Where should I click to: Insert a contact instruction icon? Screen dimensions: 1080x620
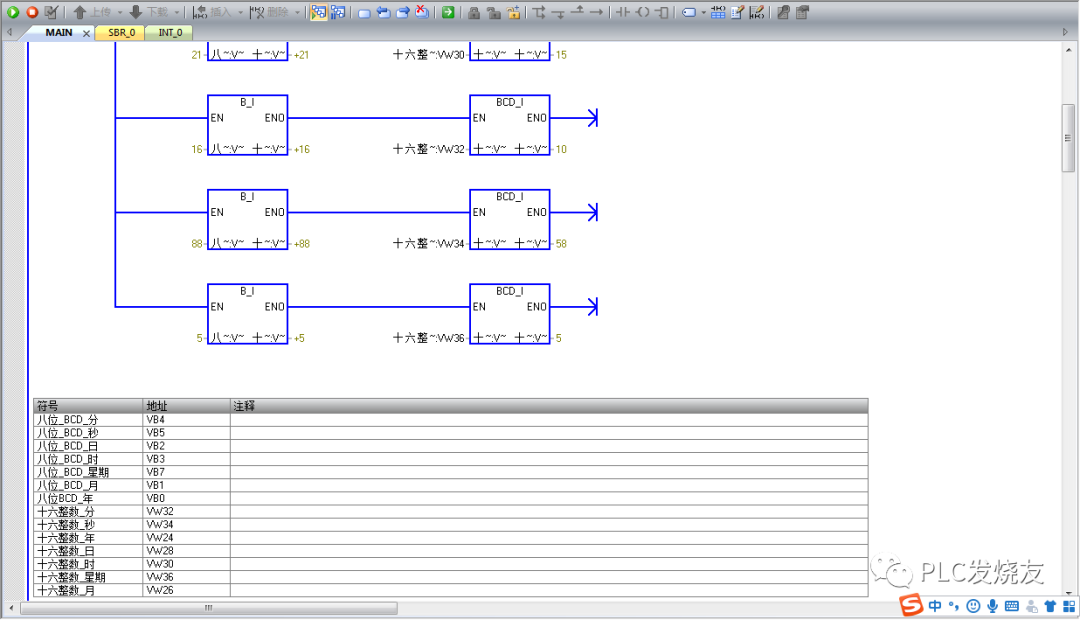(x=623, y=12)
